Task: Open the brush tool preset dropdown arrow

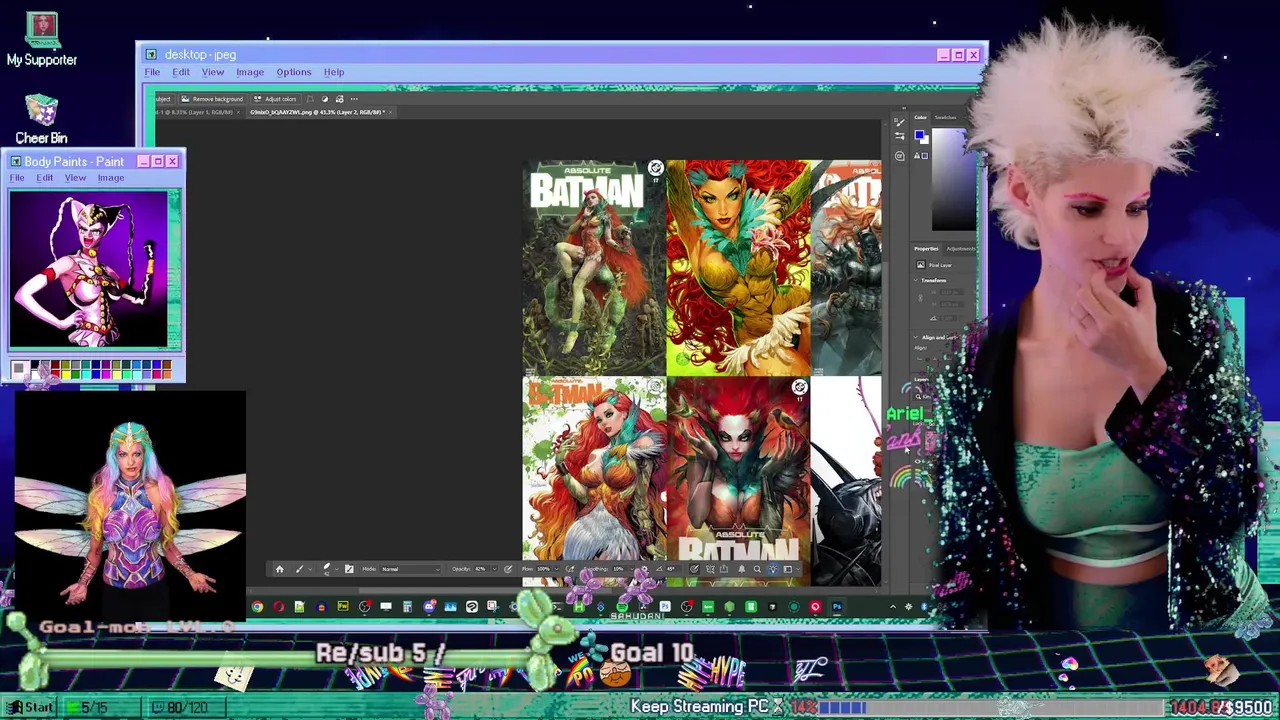Action: (x=310, y=569)
